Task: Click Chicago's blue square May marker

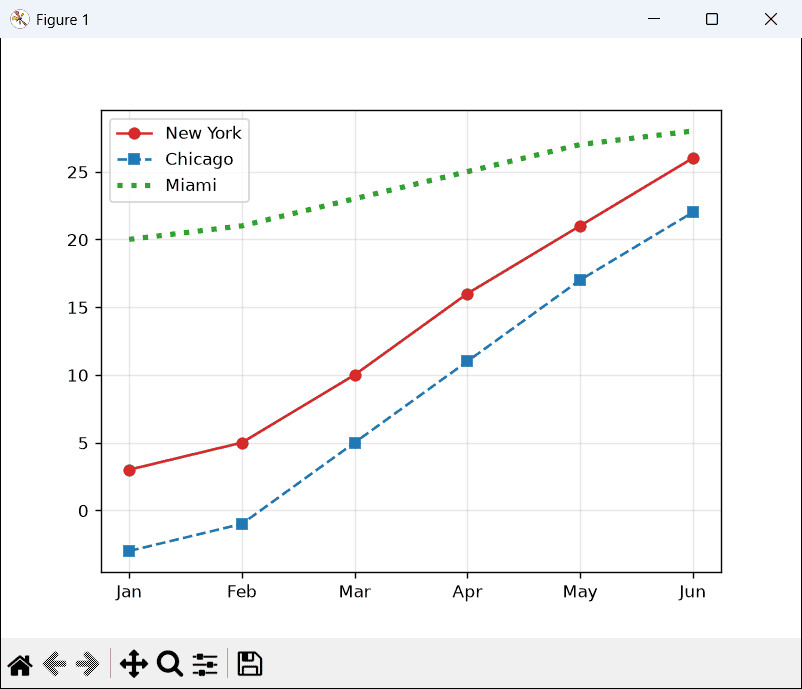Action: point(580,280)
